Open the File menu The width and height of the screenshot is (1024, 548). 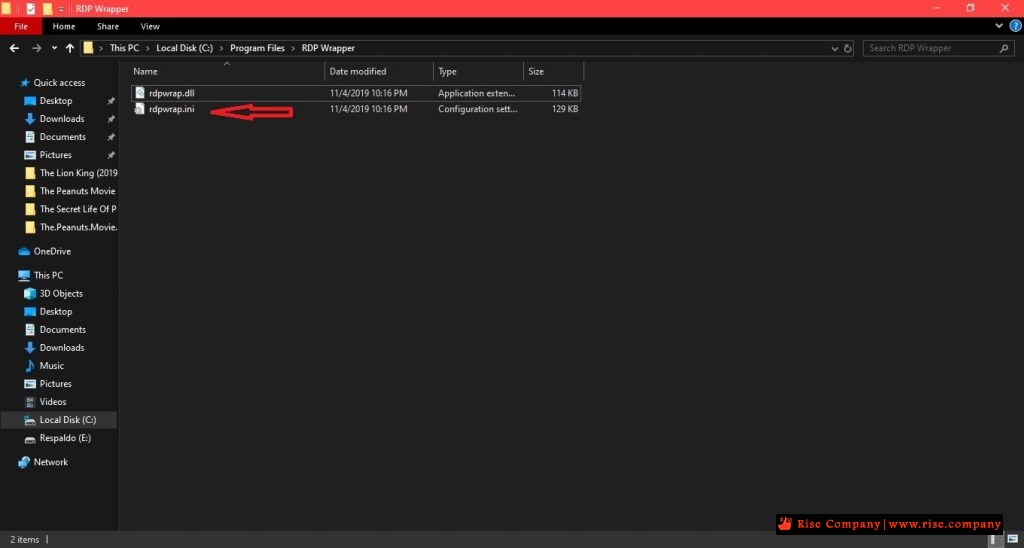click(x=21, y=27)
